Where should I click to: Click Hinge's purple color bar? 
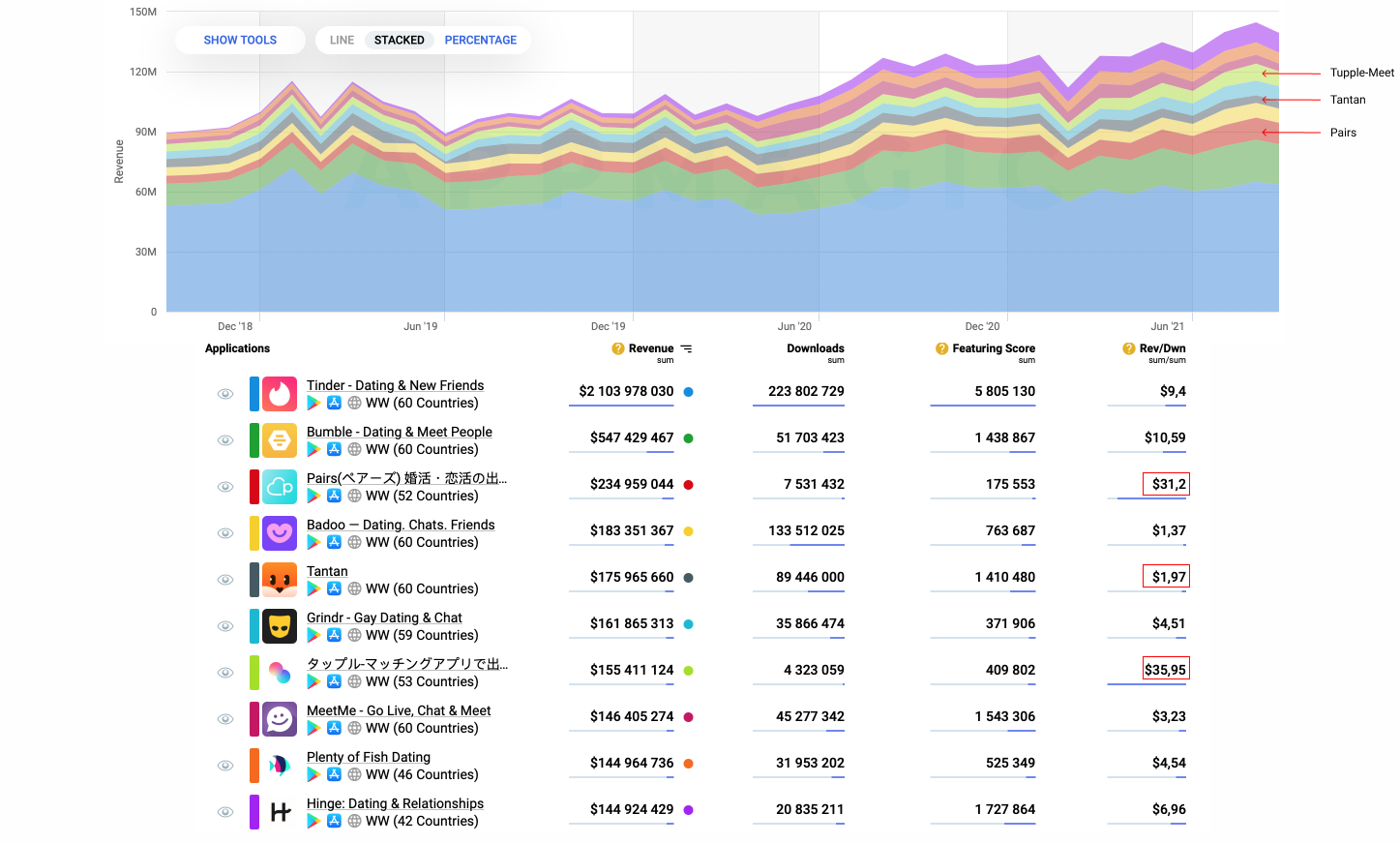tap(254, 812)
